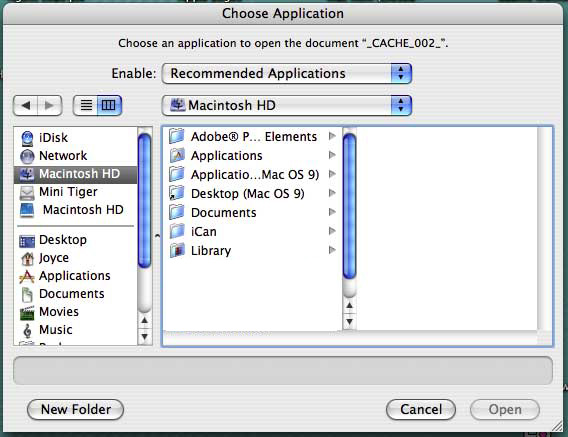Click the Open button
Viewport: 568px width, 437px height.
click(x=505, y=409)
